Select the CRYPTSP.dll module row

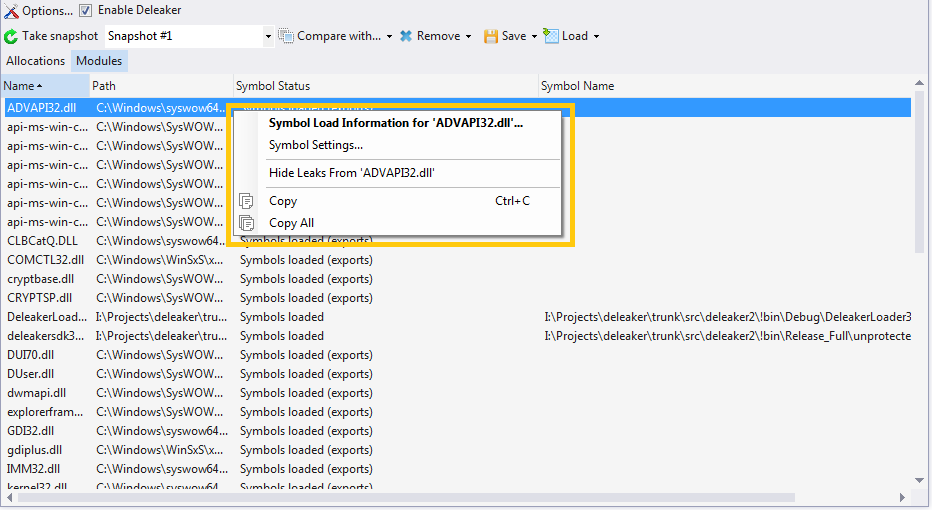pyautogui.click(x=456, y=298)
